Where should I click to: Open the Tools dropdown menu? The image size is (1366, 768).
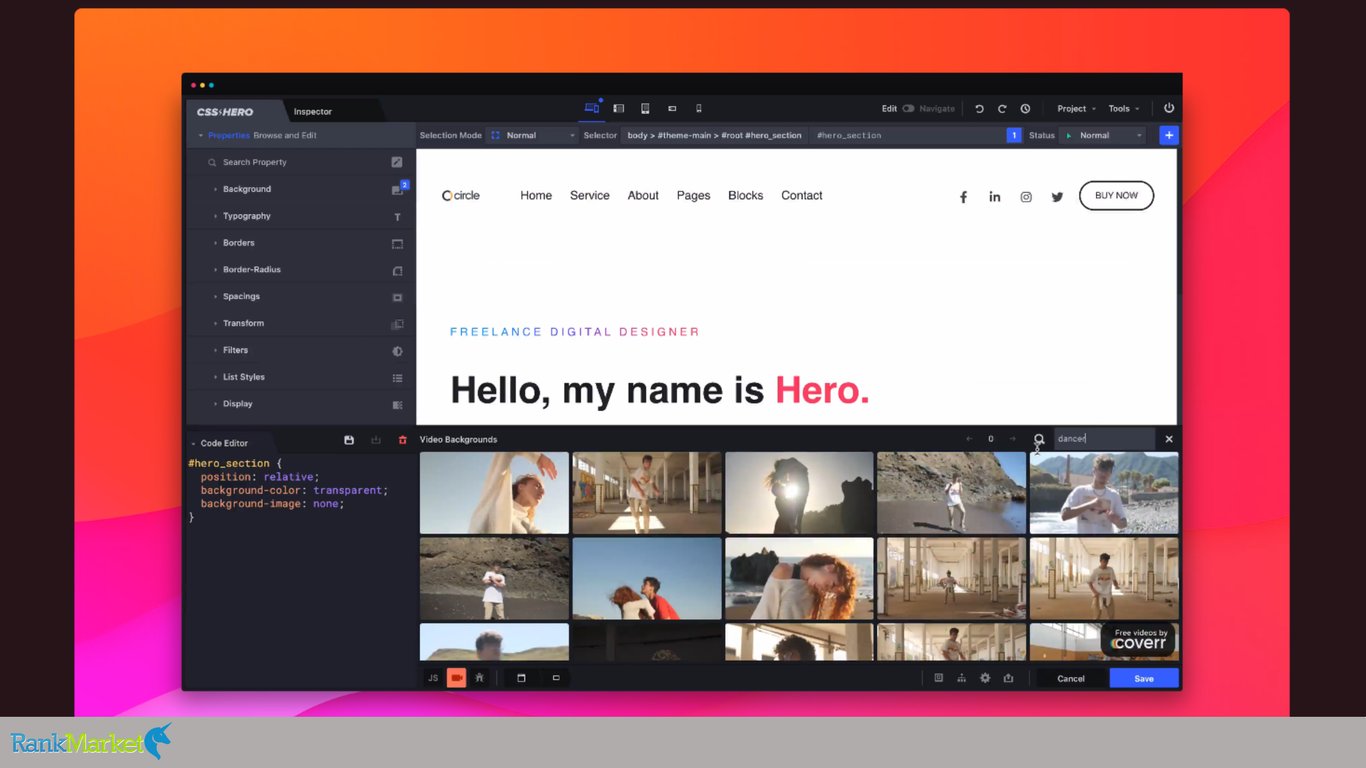point(1123,108)
